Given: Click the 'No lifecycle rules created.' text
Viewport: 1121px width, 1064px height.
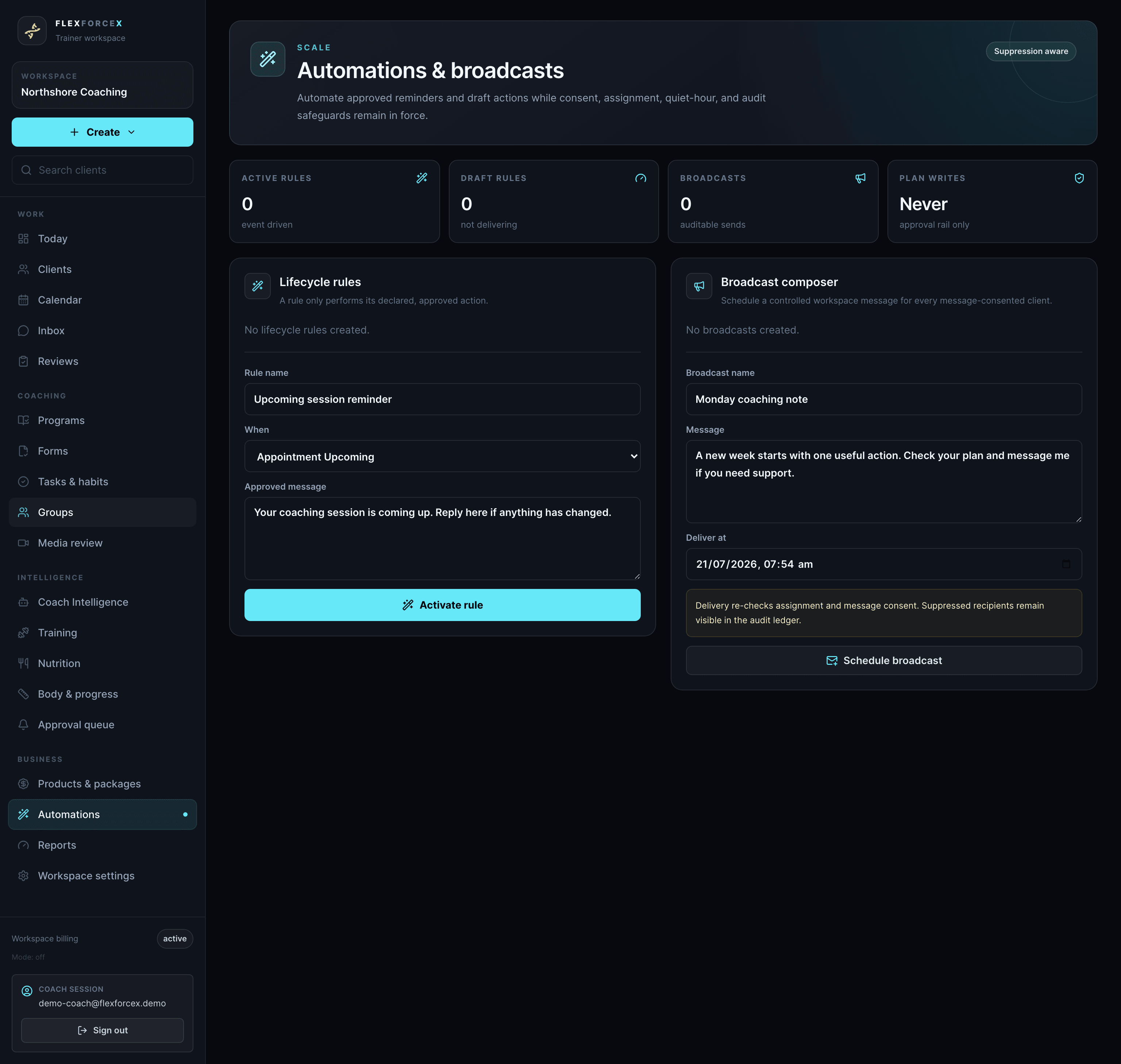Looking at the screenshot, I should click(x=307, y=330).
